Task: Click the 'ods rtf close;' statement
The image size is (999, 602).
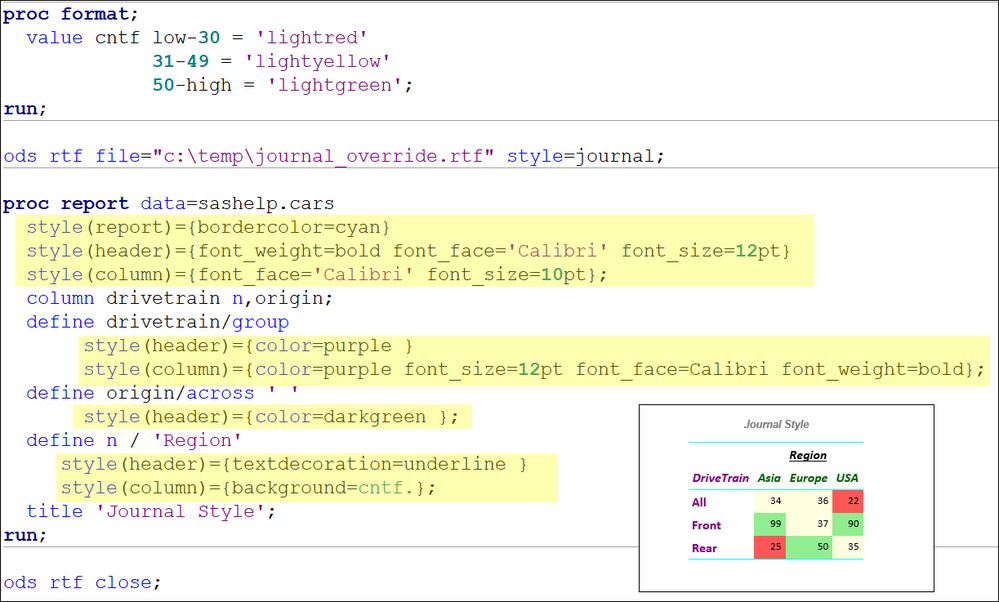Action: point(82,582)
